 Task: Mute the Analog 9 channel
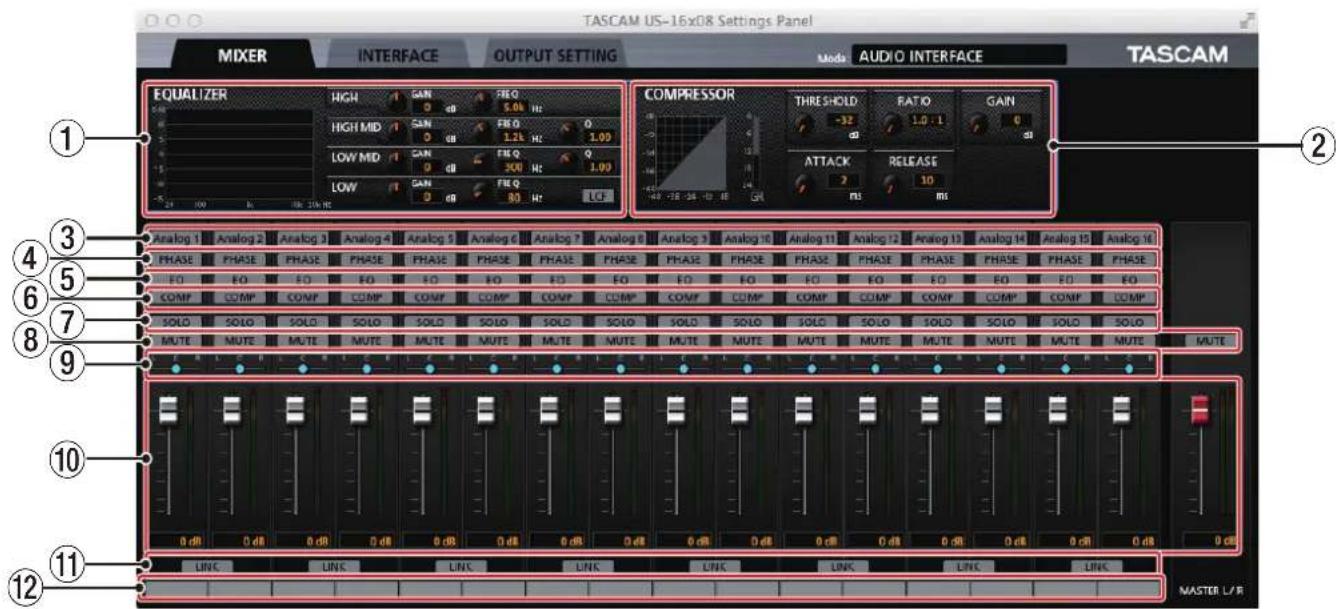tap(684, 341)
